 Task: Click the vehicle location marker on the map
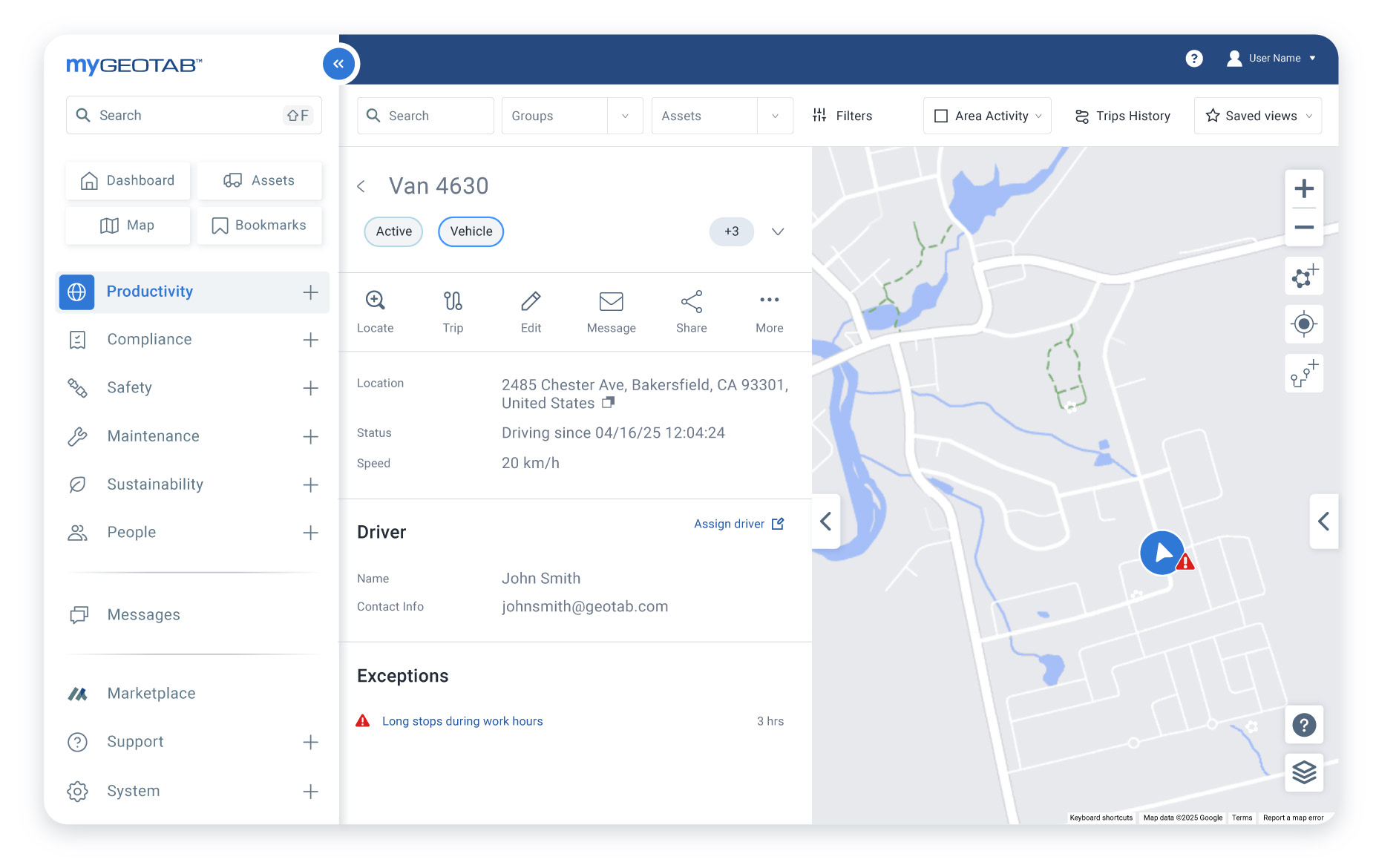(x=1162, y=553)
